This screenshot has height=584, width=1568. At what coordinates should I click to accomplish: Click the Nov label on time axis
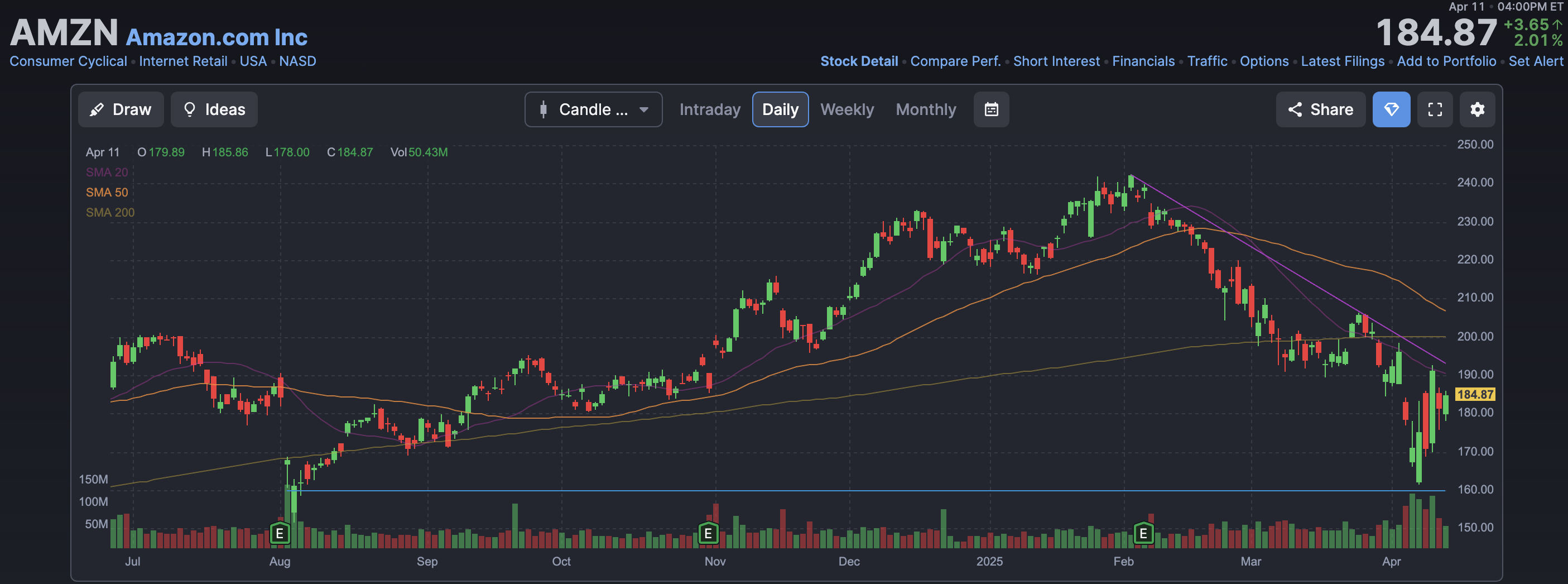tap(715, 562)
